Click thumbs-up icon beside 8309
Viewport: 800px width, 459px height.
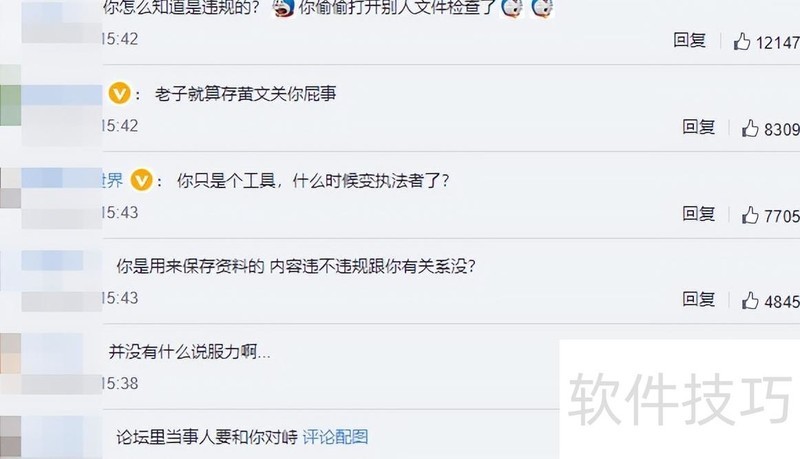coord(750,128)
